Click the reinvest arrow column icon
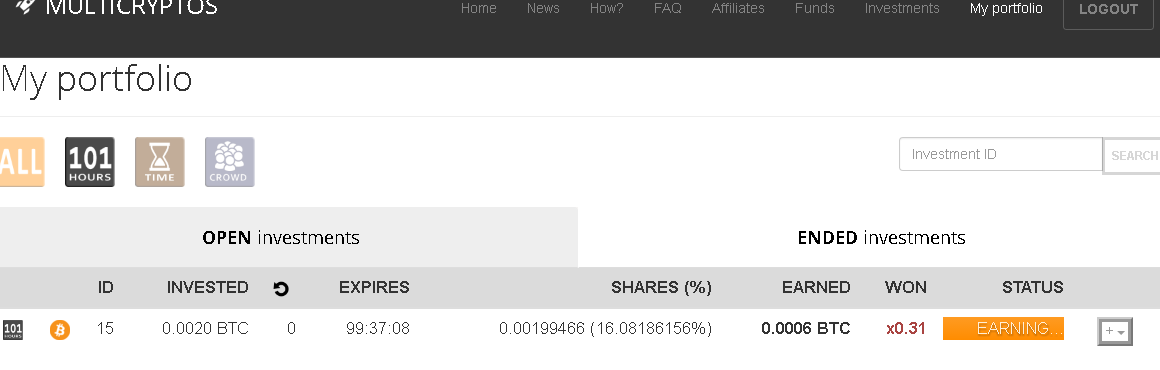The height and width of the screenshot is (370, 1160). pos(281,289)
